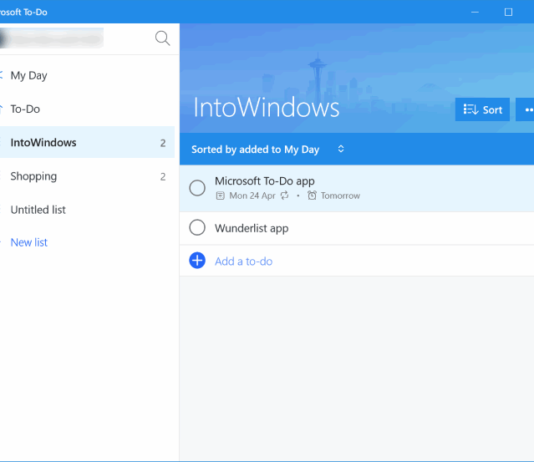Open the To-Do list
Image resolution: width=534 pixels, height=462 pixels.
click(x=25, y=109)
